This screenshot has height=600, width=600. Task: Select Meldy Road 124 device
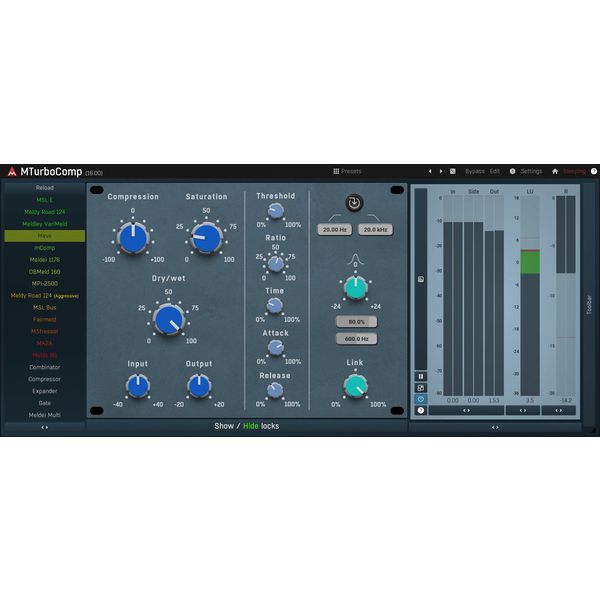pyautogui.click(x=45, y=212)
